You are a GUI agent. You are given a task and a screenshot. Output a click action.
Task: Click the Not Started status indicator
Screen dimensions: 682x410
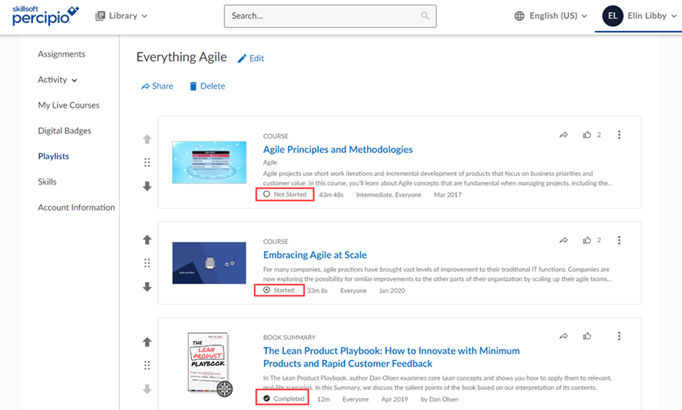pyautogui.click(x=285, y=194)
